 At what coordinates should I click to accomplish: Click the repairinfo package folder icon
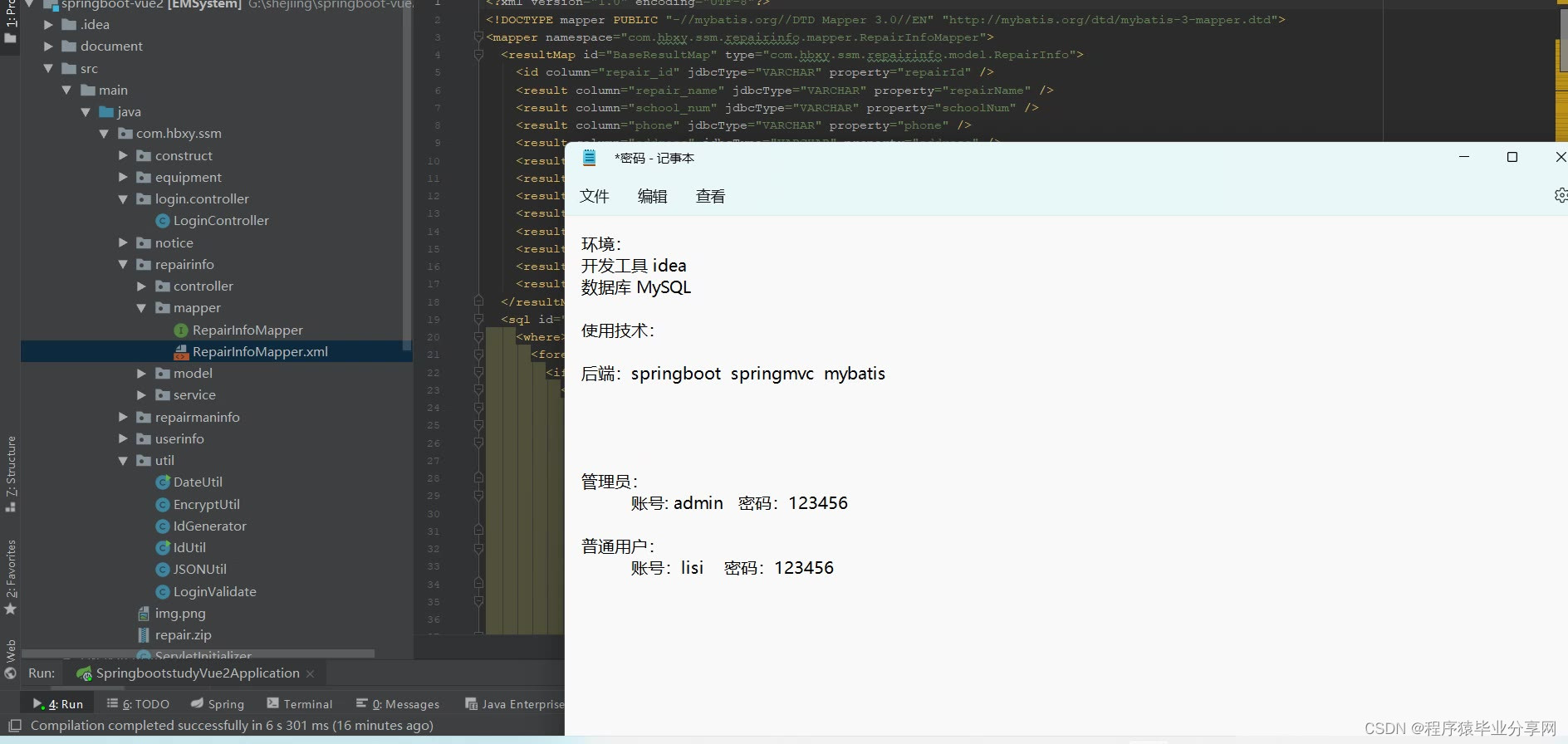[144, 265]
